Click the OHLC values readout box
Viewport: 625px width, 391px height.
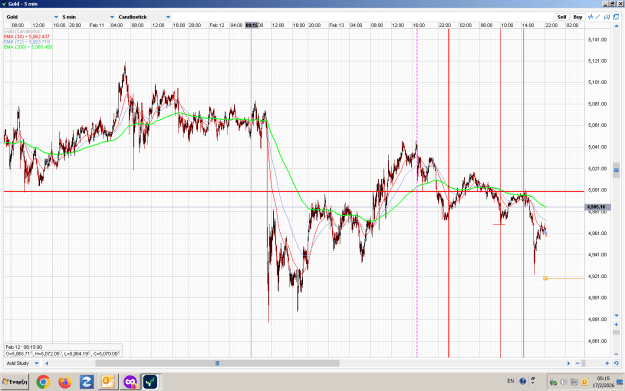tap(63, 354)
